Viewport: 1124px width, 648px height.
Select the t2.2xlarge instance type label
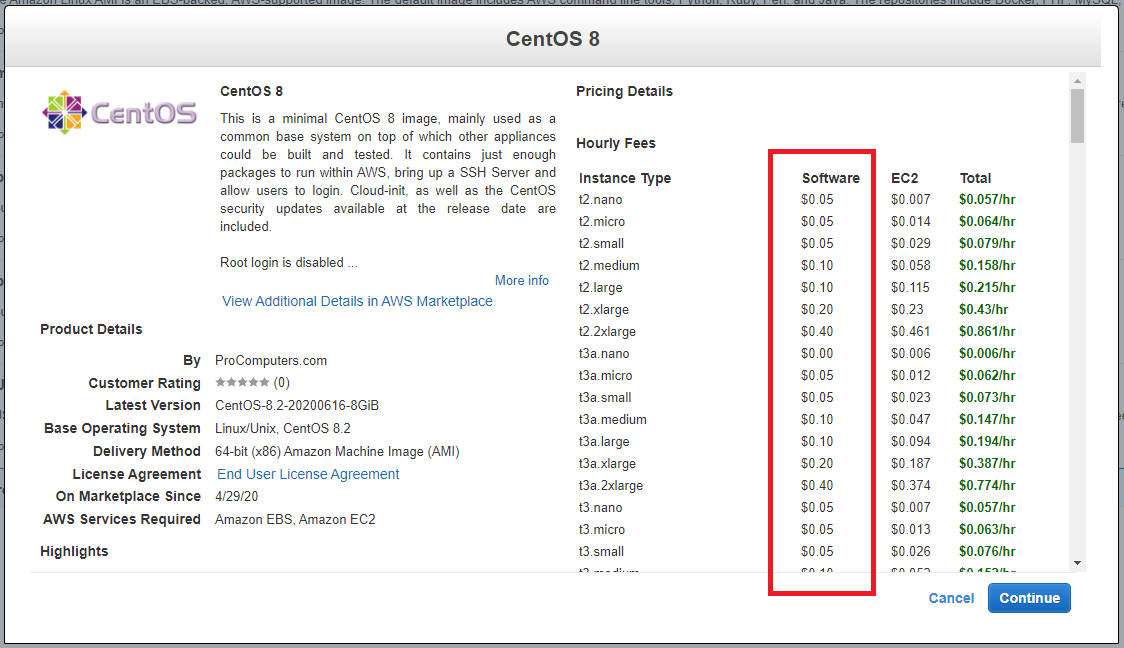tap(607, 331)
